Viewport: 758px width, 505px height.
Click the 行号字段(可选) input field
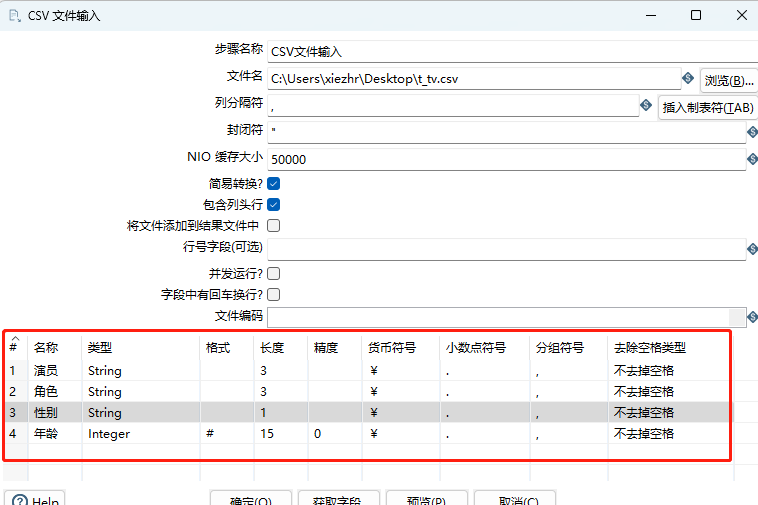[x=507, y=249]
